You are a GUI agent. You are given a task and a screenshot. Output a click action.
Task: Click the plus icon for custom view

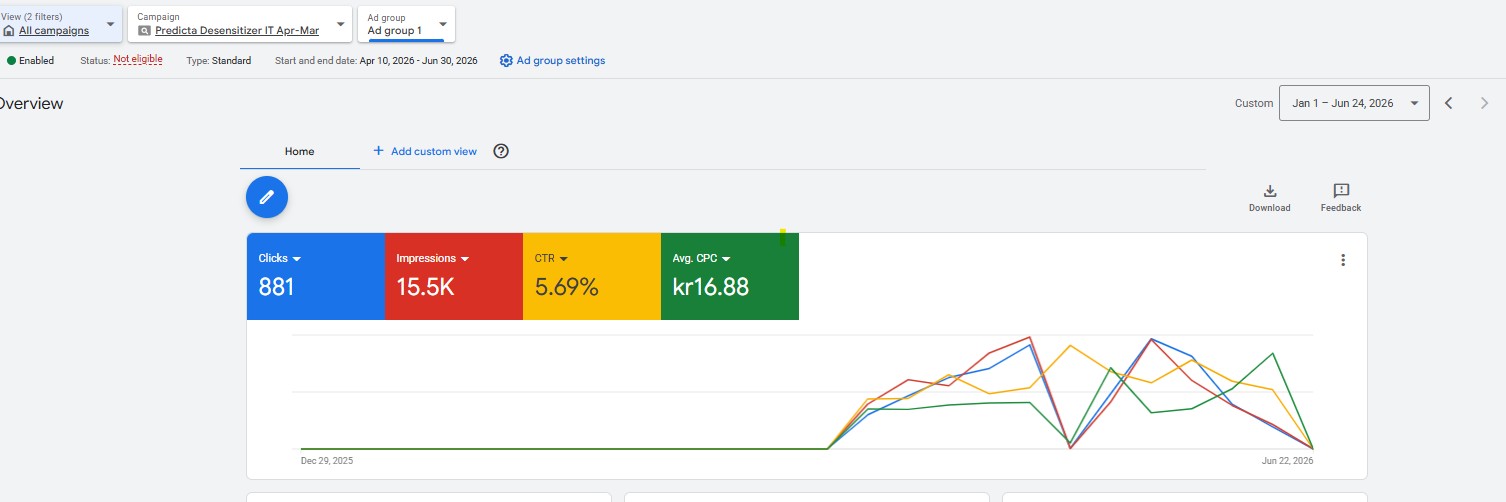click(x=378, y=151)
